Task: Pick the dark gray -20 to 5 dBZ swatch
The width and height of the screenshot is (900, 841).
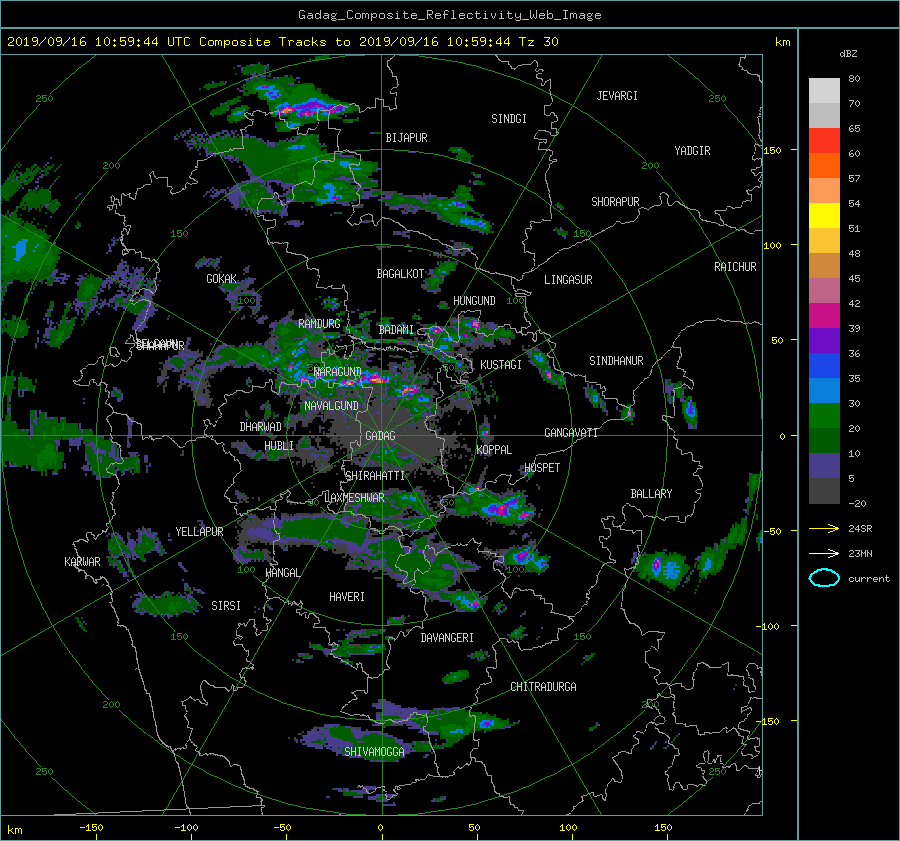Action: pyautogui.click(x=824, y=491)
